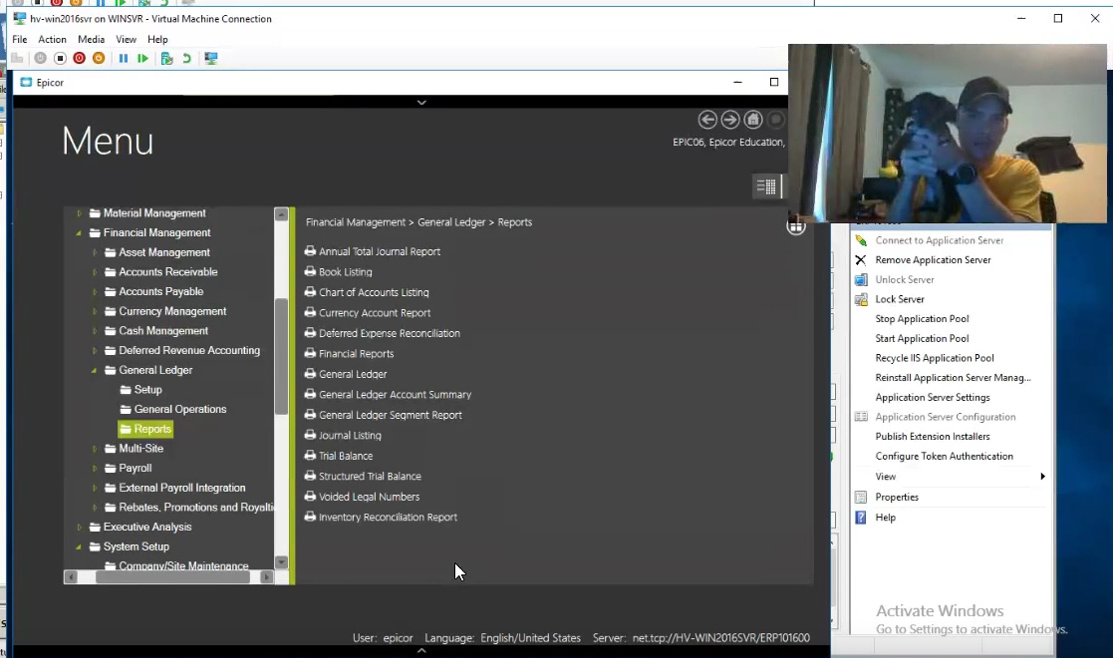Click the Epicor window title icon
This screenshot has height=658, width=1113.
pyautogui.click(x=26, y=82)
